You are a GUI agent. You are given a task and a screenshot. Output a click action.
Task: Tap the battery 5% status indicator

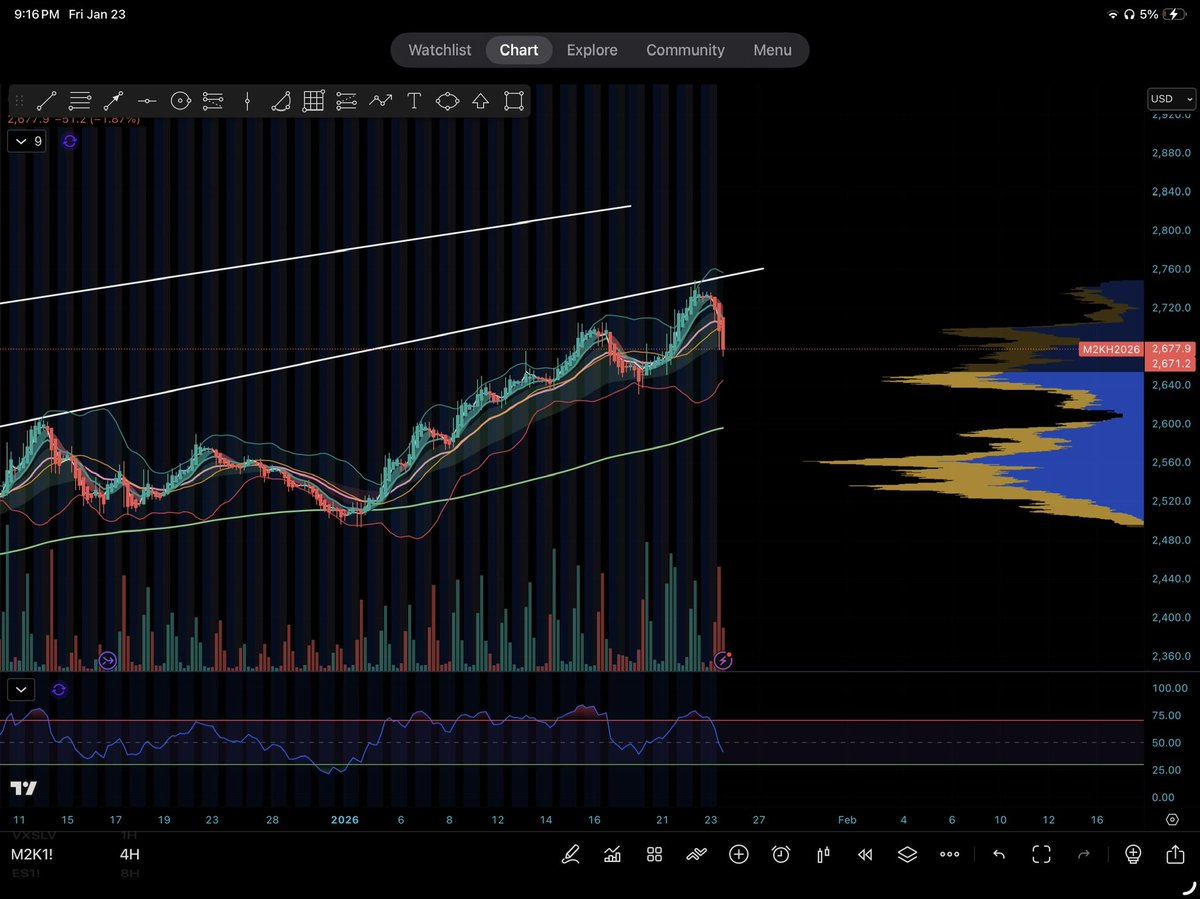(x=1161, y=14)
